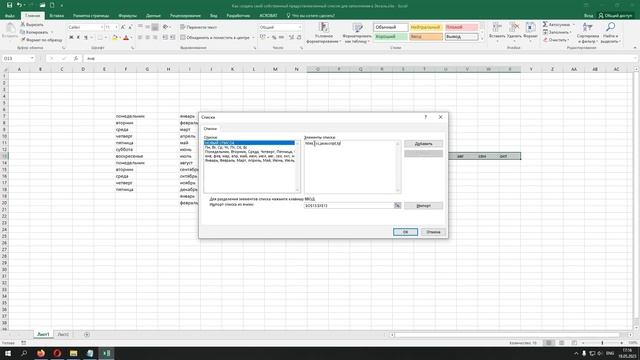Confirm the Списки dialog with OK
Image resolution: width=640 pixels, height=360 pixels.
[x=405, y=232]
